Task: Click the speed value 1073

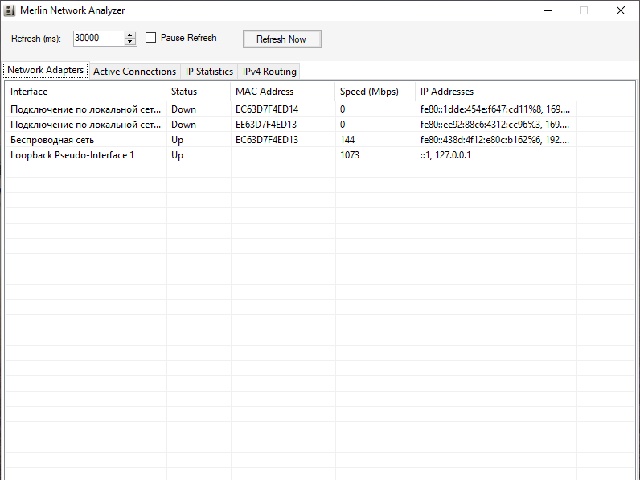Action: [x=350, y=155]
